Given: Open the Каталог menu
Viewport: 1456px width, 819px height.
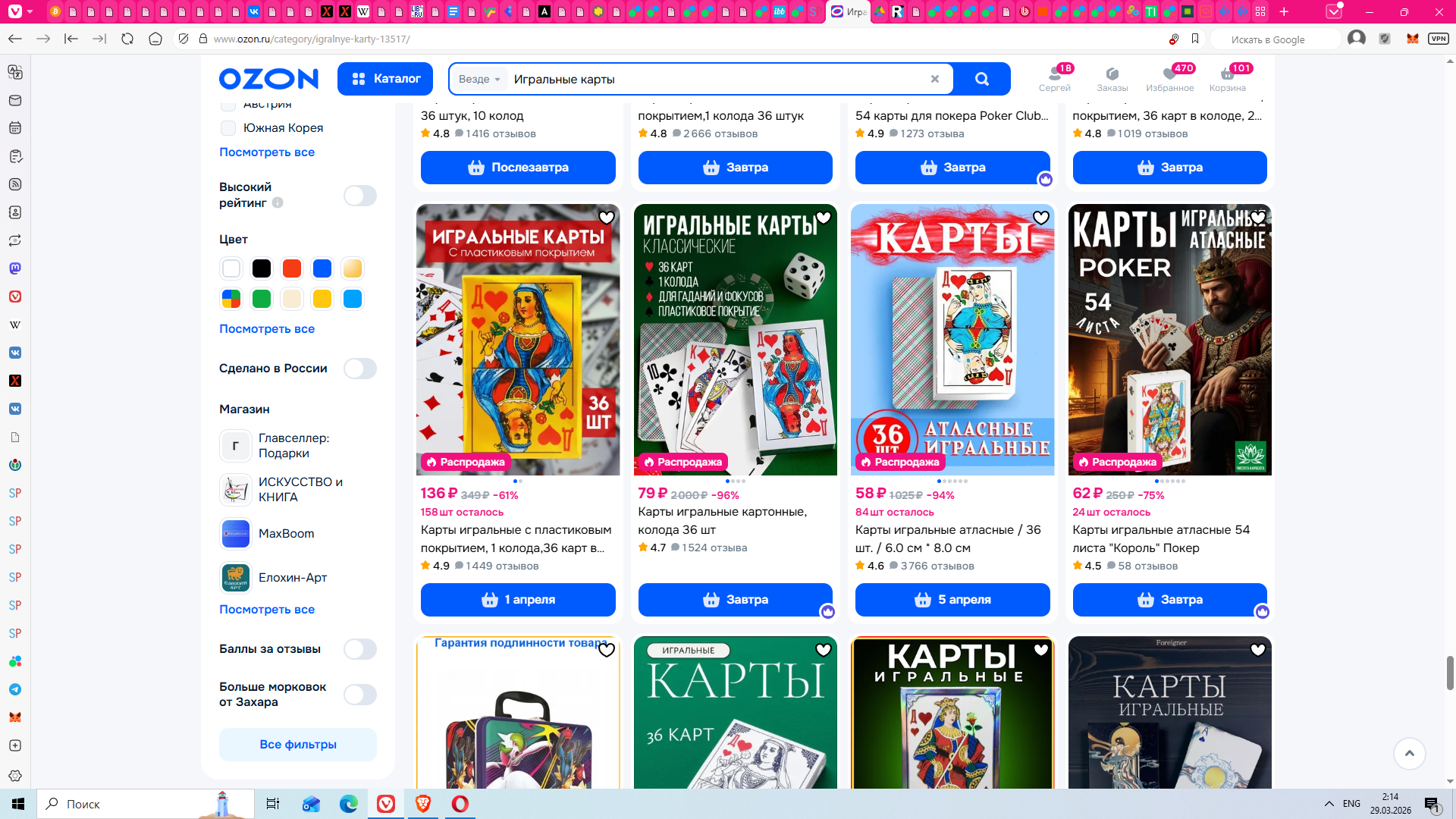Looking at the screenshot, I should [x=385, y=79].
